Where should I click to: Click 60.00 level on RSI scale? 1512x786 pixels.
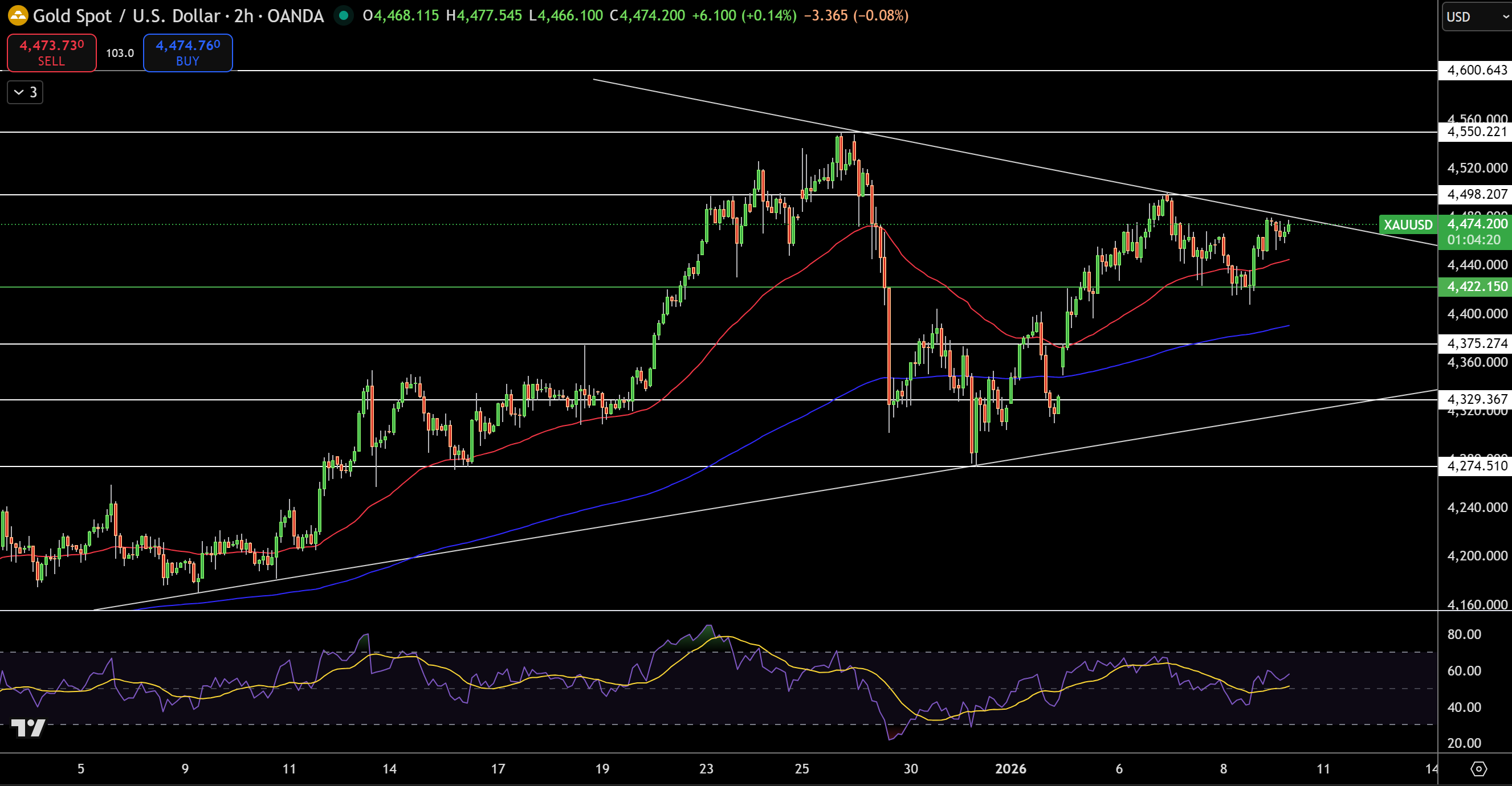[1464, 670]
